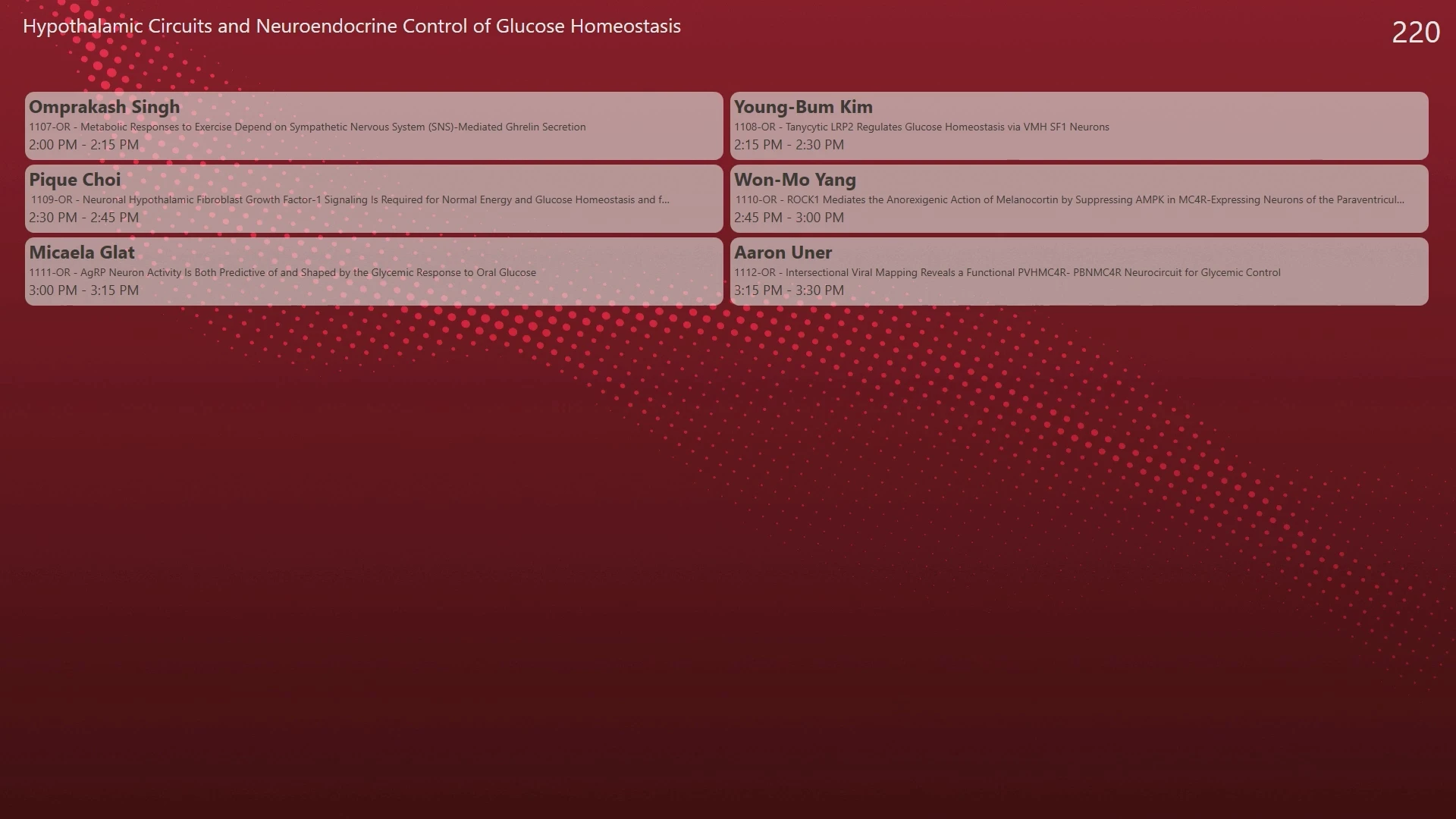The height and width of the screenshot is (819, 1456).
Task: Select Won-Mo Yang session card
Action: (x=1079, y=199)
